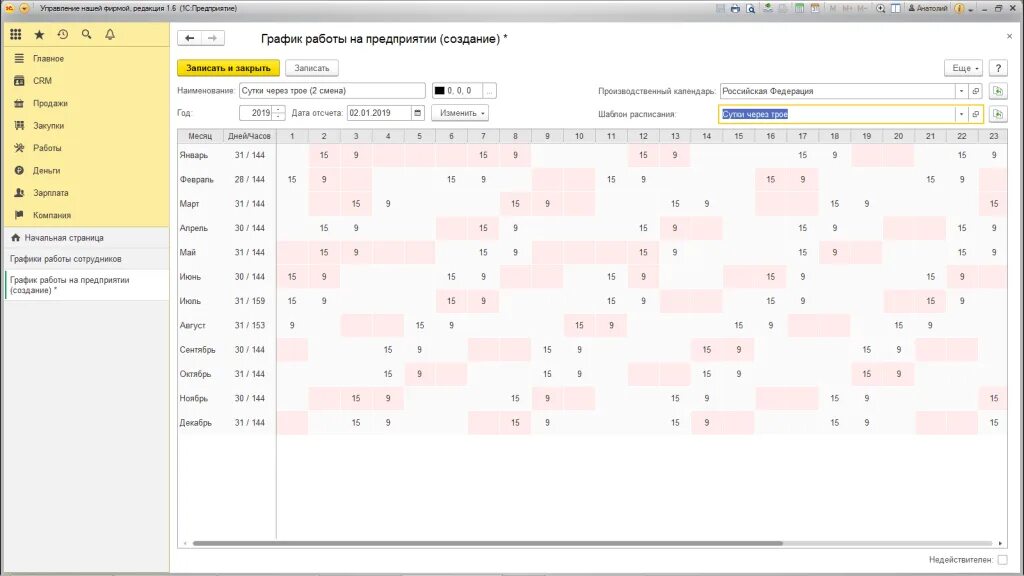
Task: Click the 28 / 144 cell for Февраль
Action: click(x=250, y=180)
